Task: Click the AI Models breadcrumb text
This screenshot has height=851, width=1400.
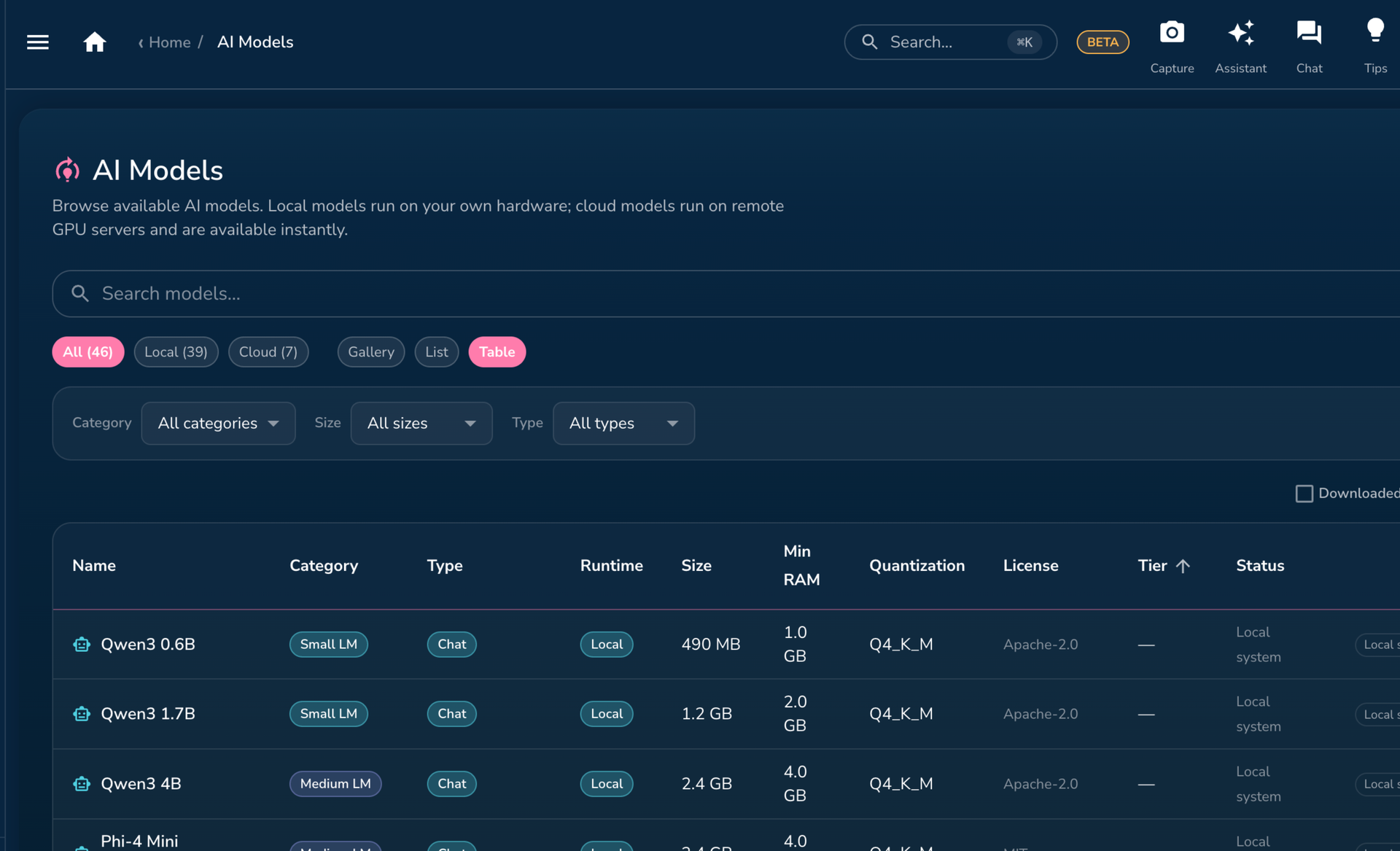Action: coord(255,42)
